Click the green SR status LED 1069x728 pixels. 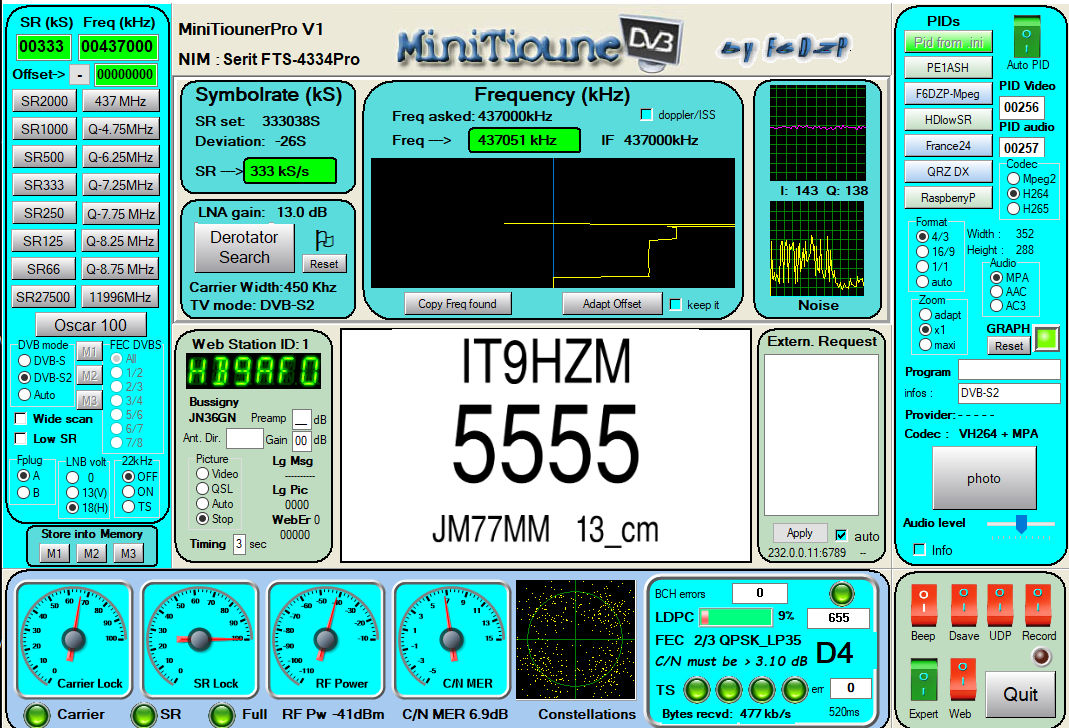[144, 715]
